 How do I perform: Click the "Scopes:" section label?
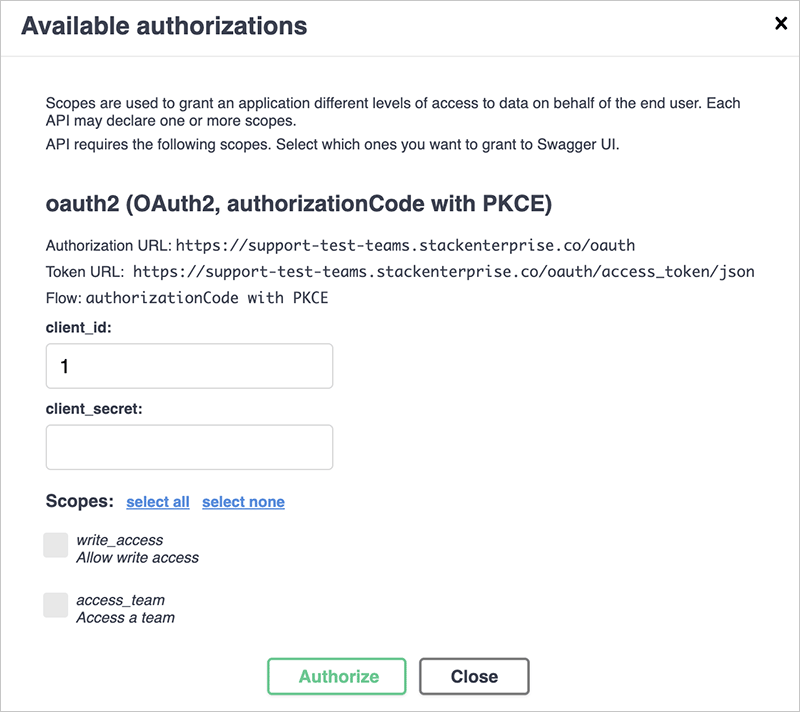tap(80, 501)
